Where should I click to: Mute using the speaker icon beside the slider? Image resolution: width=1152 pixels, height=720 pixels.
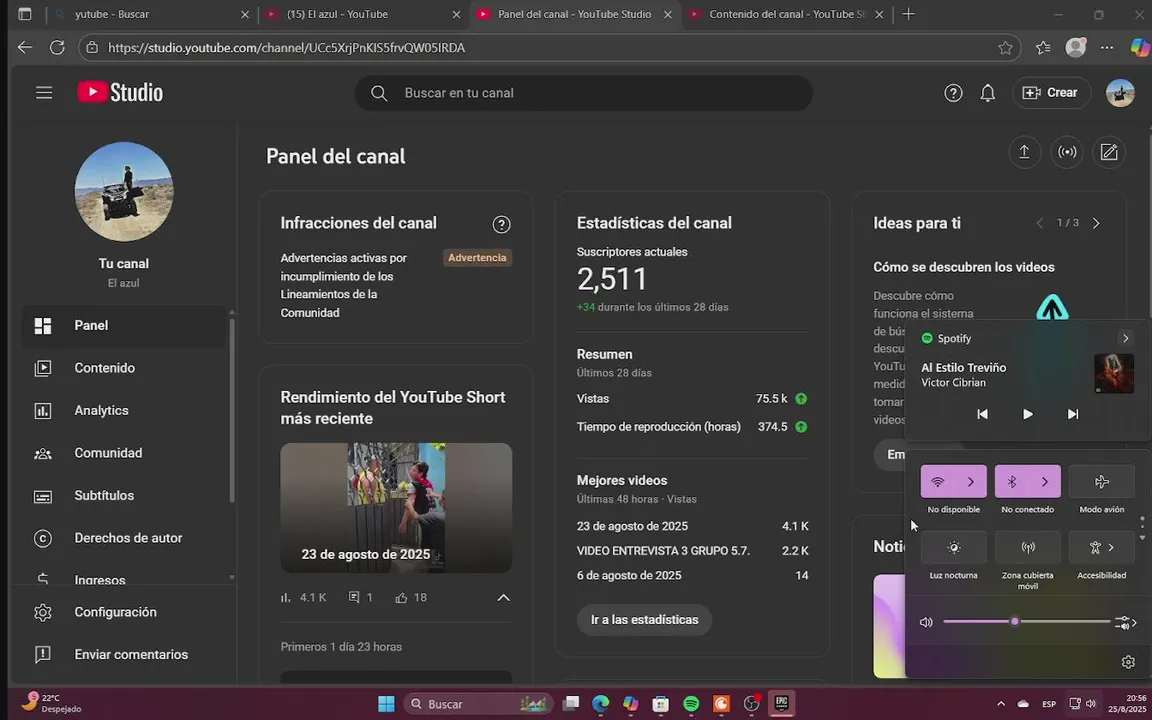(x=926, y=623)
